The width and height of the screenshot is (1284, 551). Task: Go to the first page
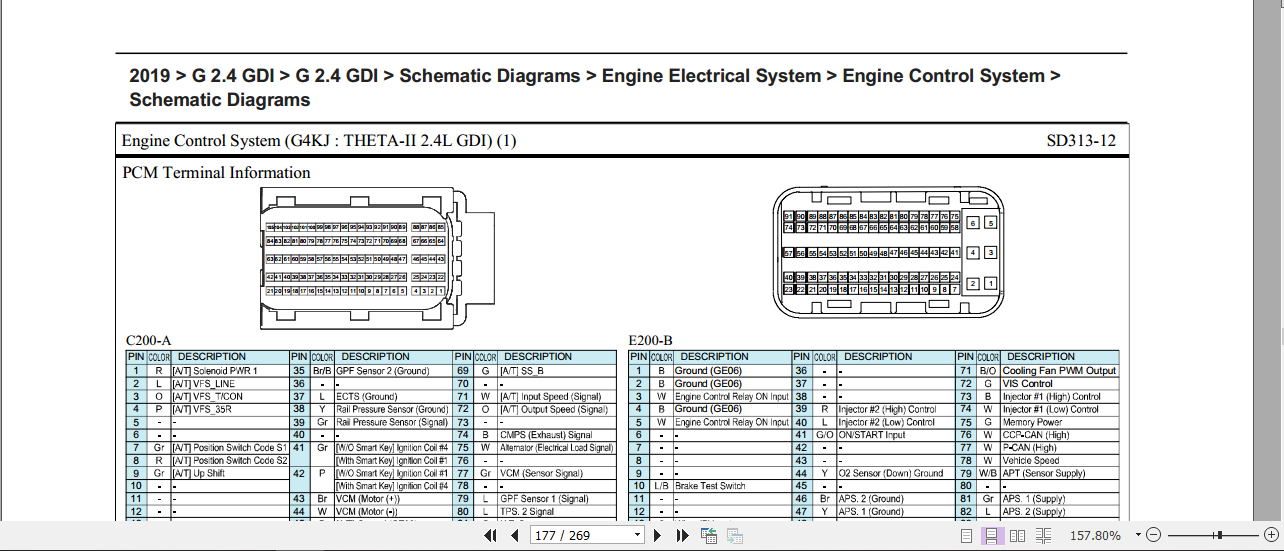click(491, 536)
